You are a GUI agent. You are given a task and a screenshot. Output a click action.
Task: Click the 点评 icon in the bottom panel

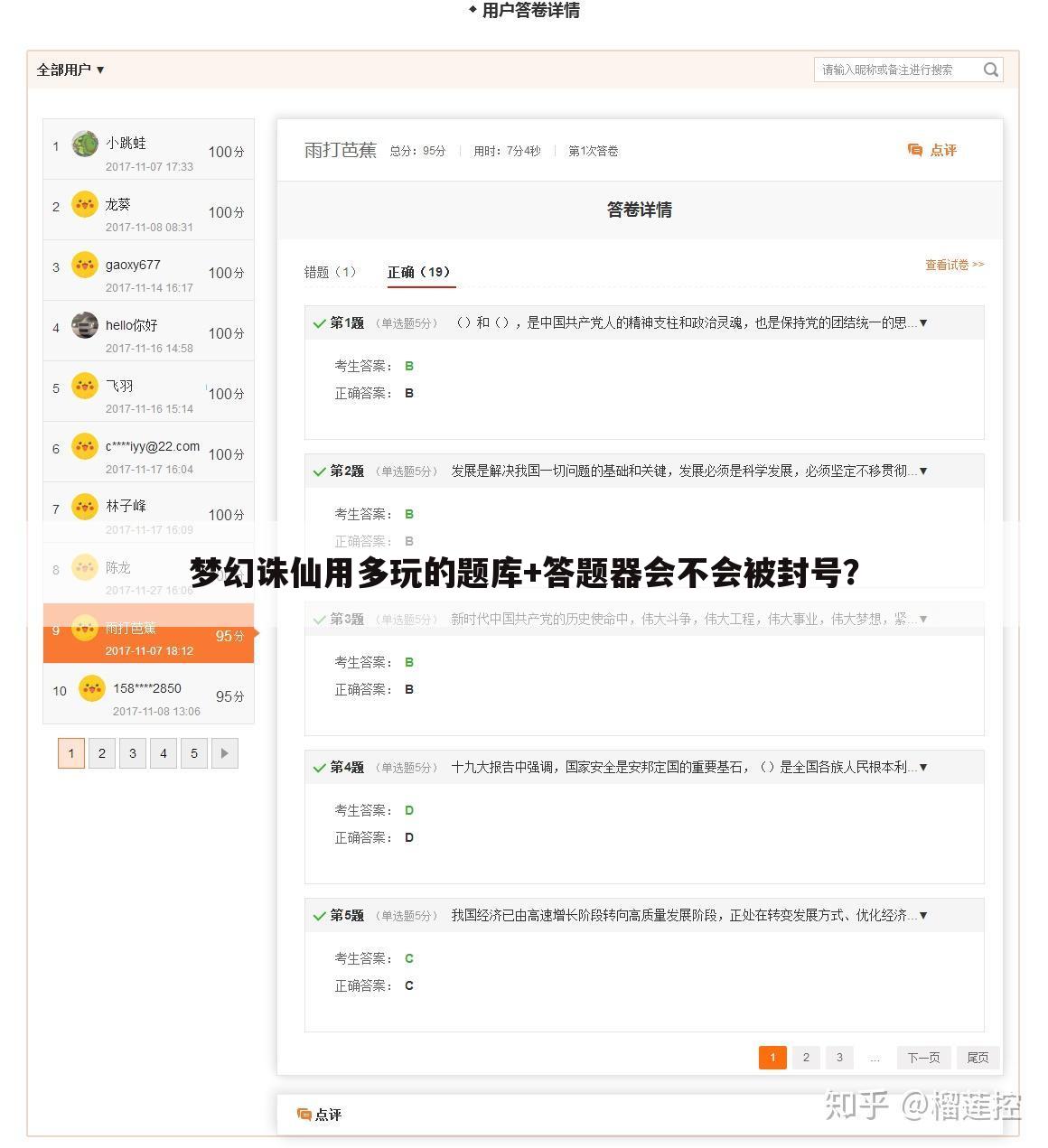(x=304, y=1115)
